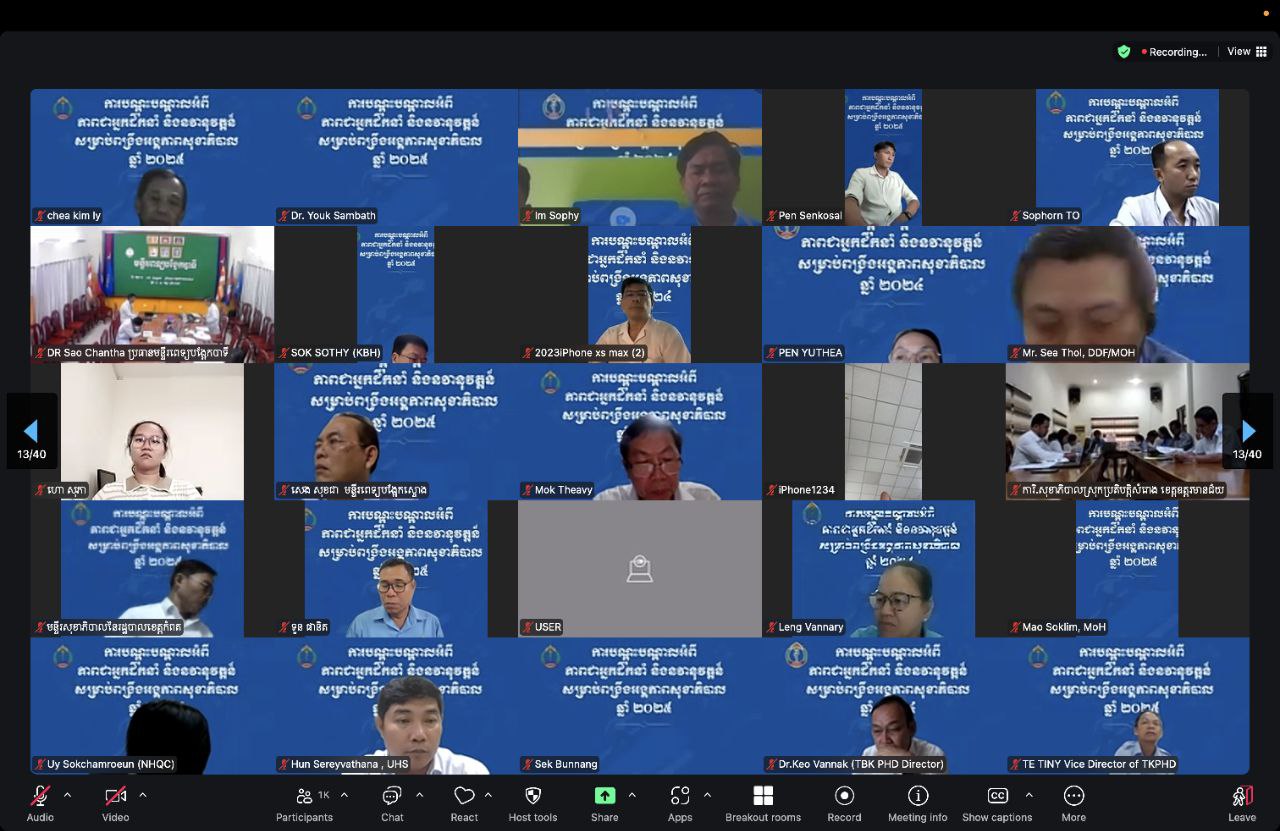Click muted mic icon beside PEN YUTHEA

771,353
